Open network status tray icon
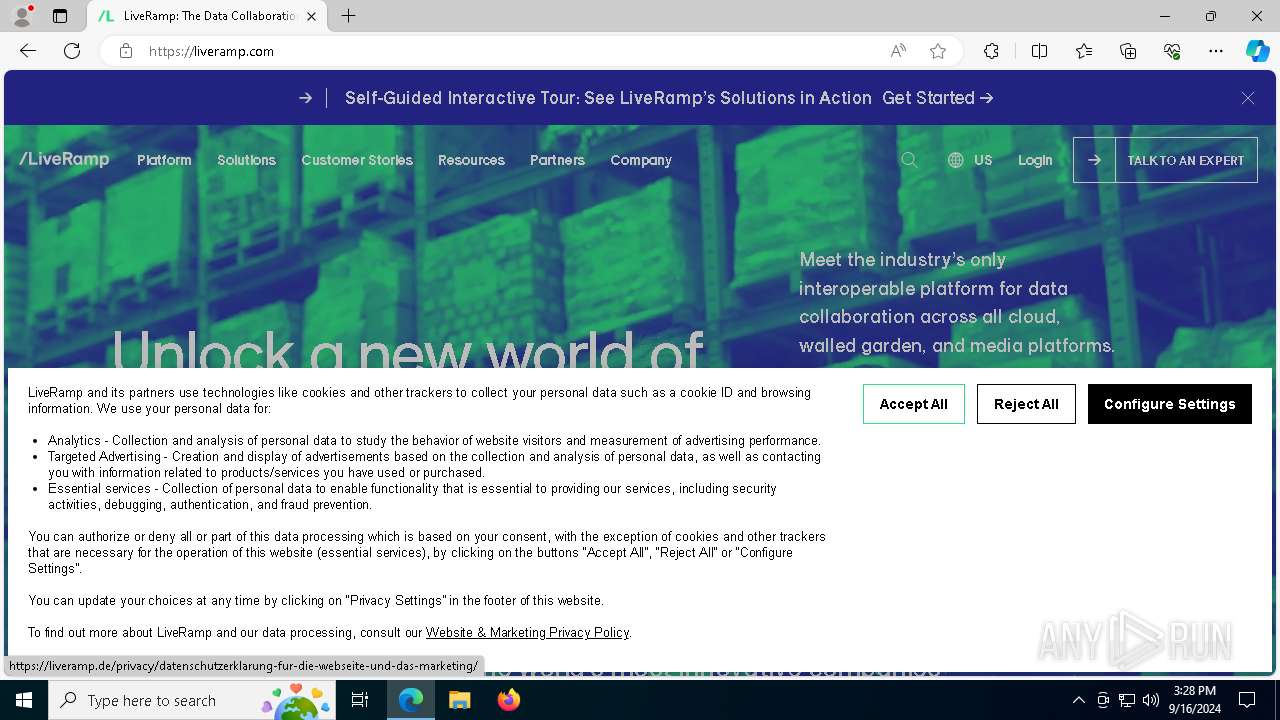The height and width of the screenshot is (720, 1280). coord(1127,700)
